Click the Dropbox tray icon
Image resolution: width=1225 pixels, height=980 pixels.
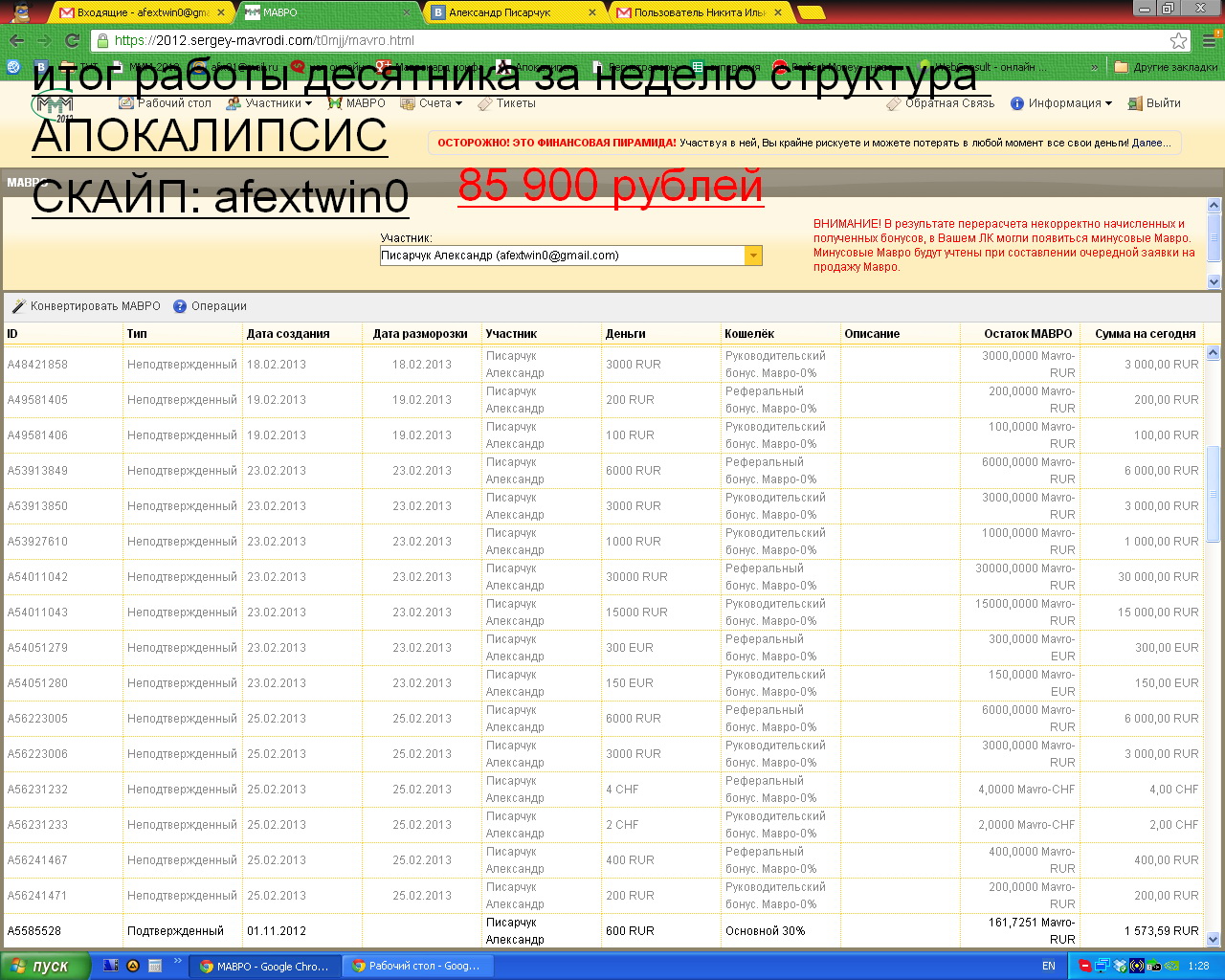tap(1120, 966)
